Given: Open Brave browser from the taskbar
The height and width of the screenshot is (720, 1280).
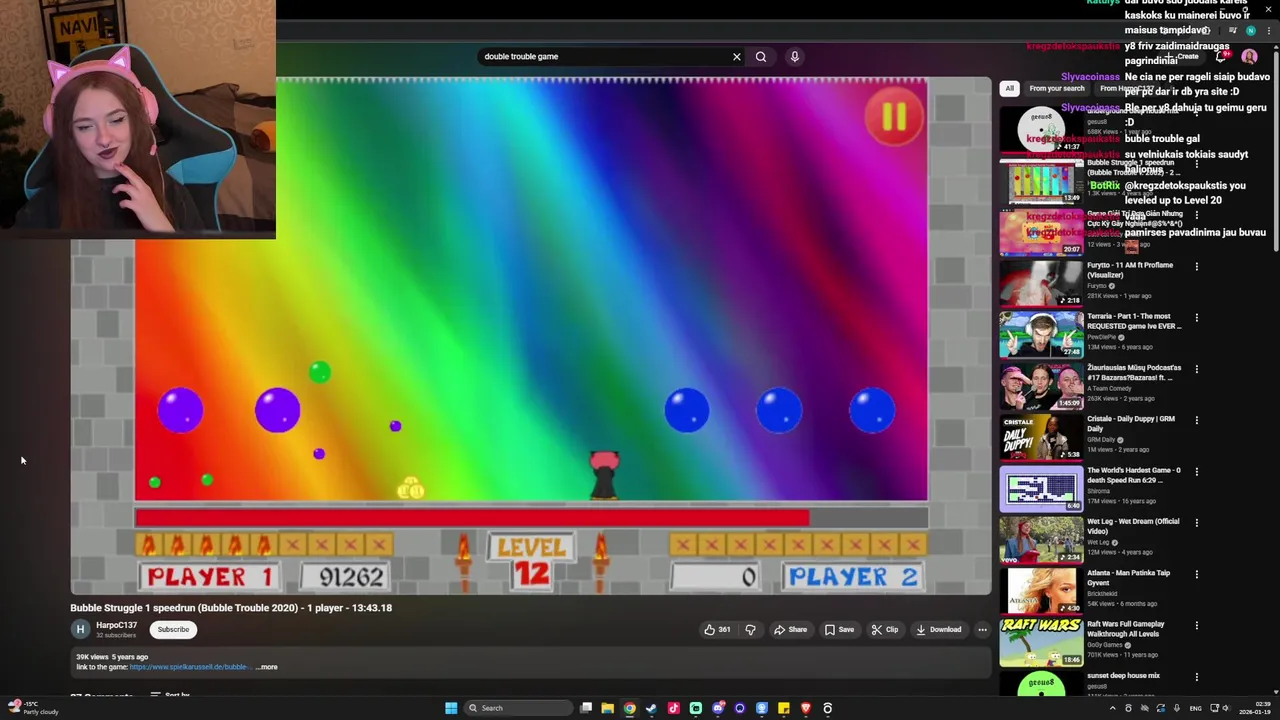Looking at the screenshot, I should point(806,708).
